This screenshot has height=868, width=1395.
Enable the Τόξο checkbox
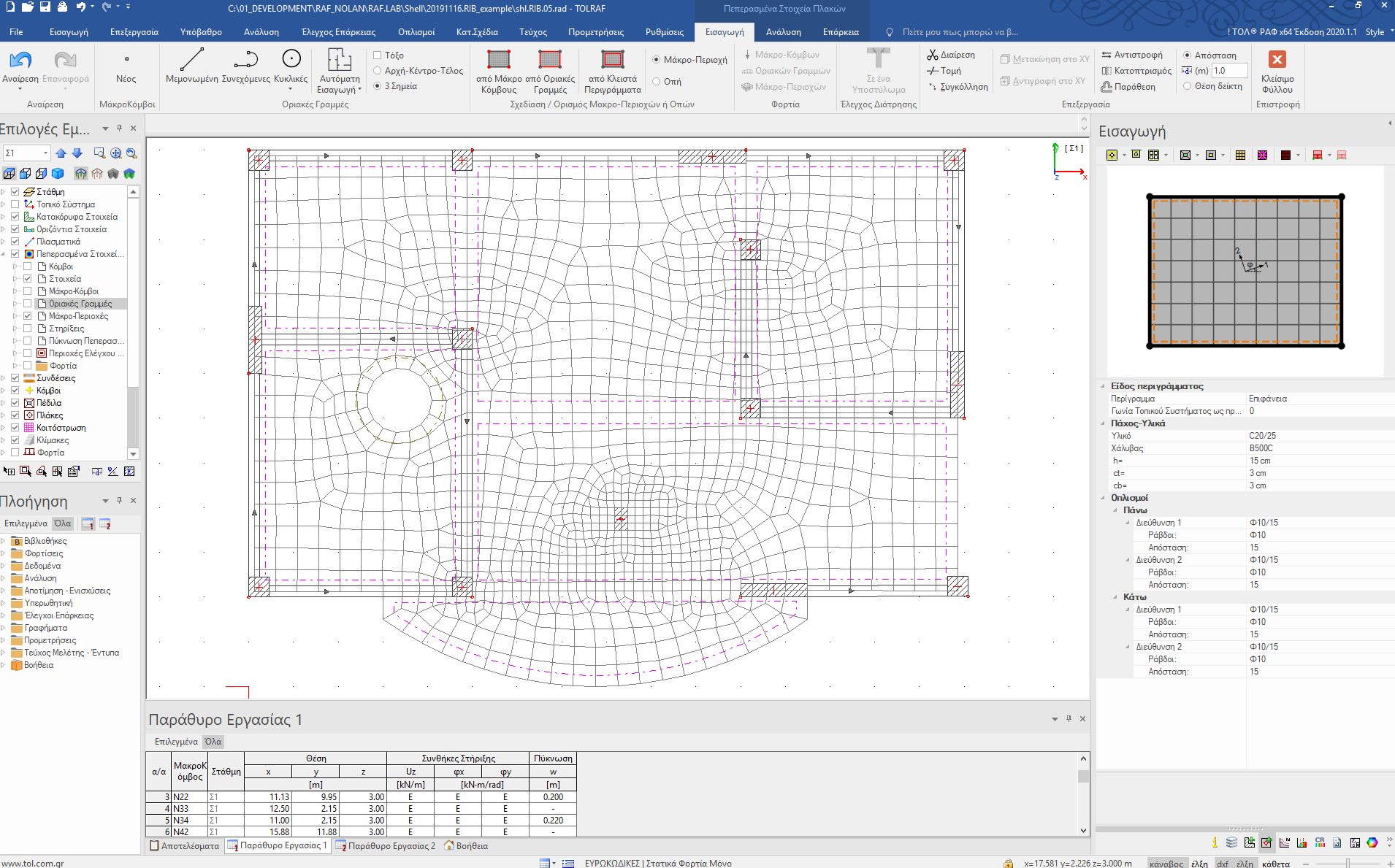coord(378,55)
